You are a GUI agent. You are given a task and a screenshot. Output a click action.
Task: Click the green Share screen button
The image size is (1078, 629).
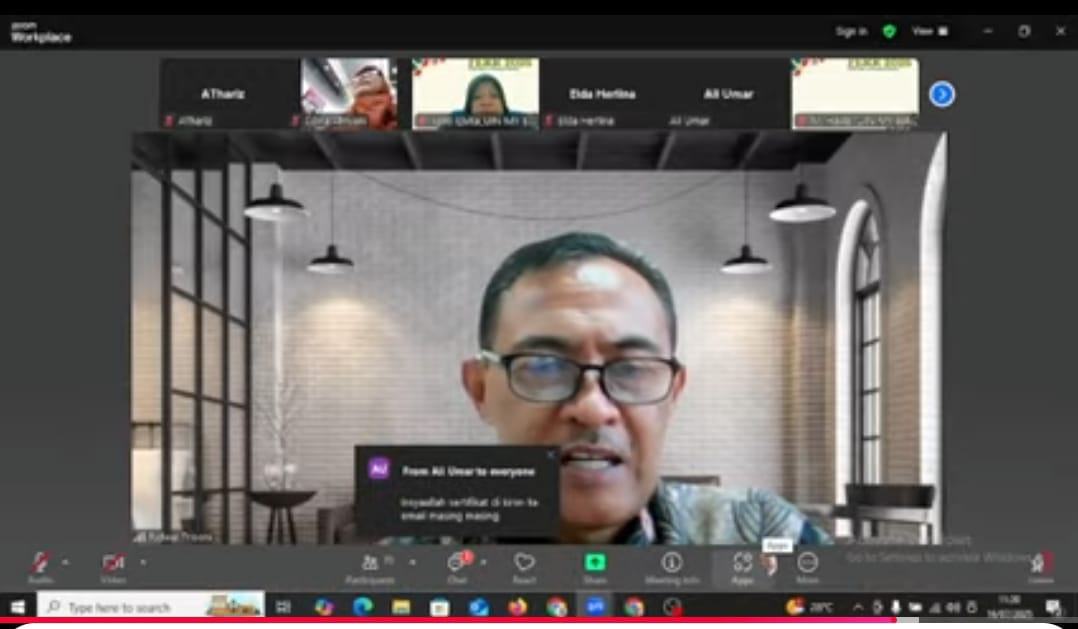click(595, 564)
